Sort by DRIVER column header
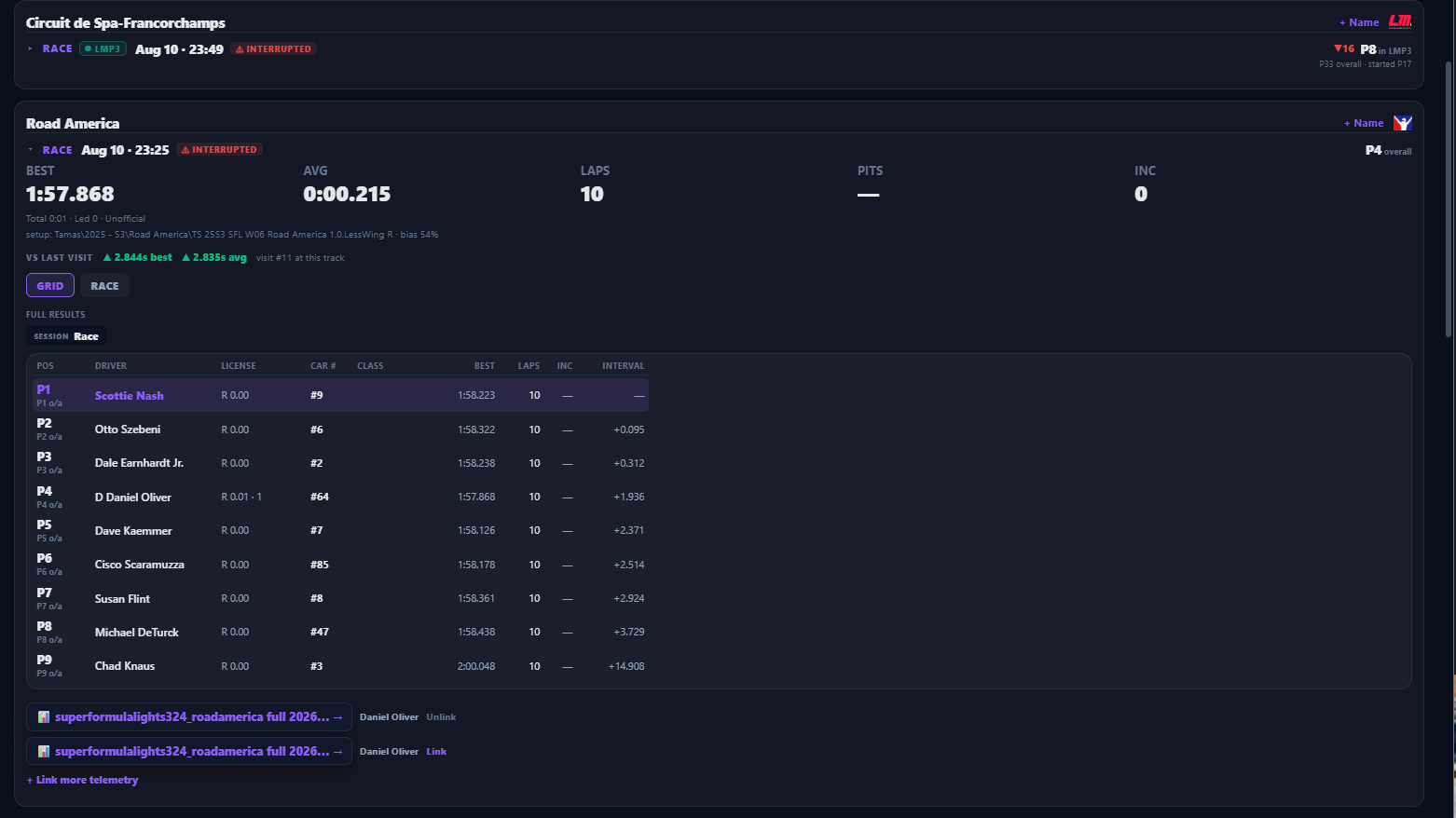1456x818 pixels. (x=111, y=366)
